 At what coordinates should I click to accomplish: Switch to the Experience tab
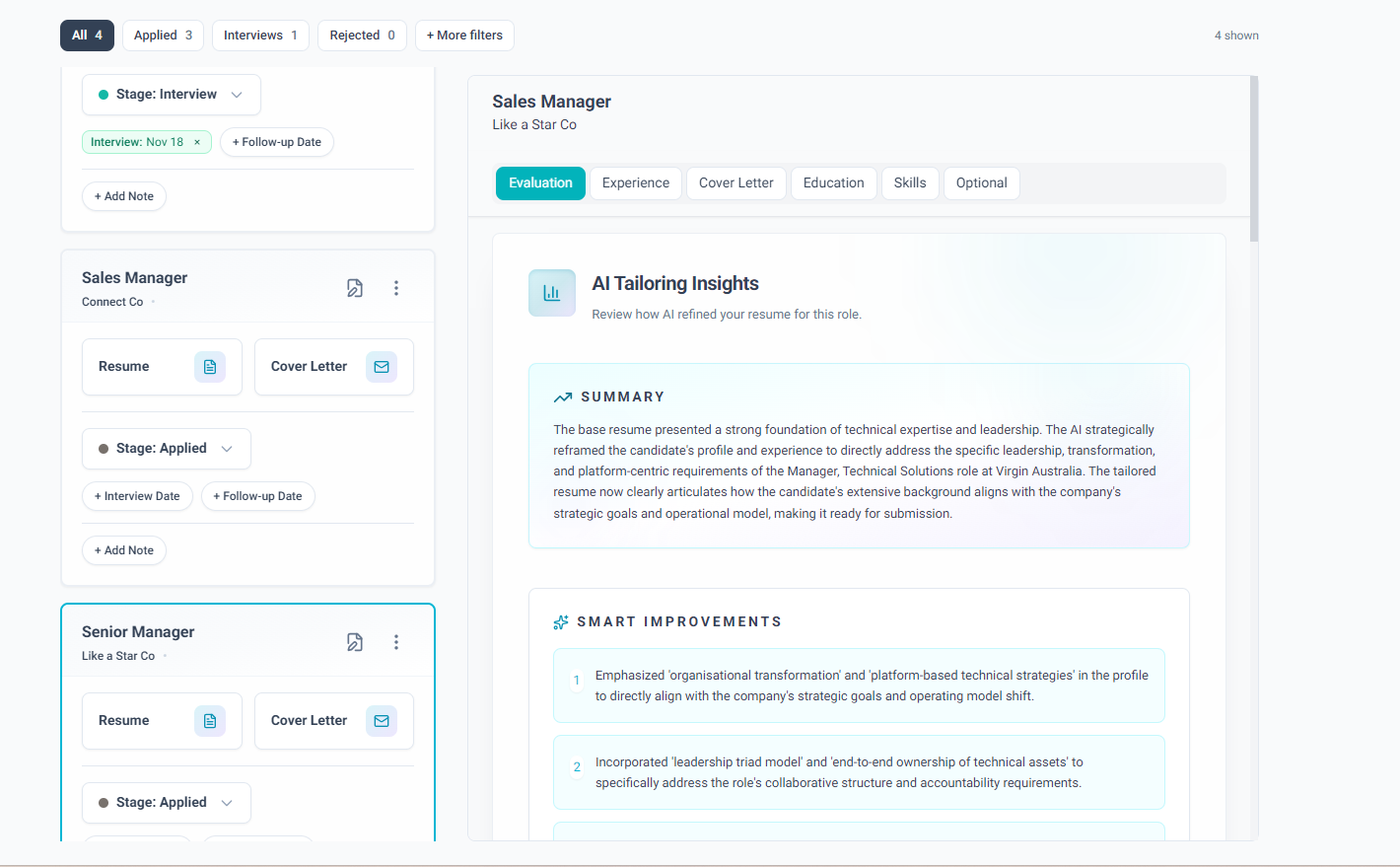(x=635, y=182)
